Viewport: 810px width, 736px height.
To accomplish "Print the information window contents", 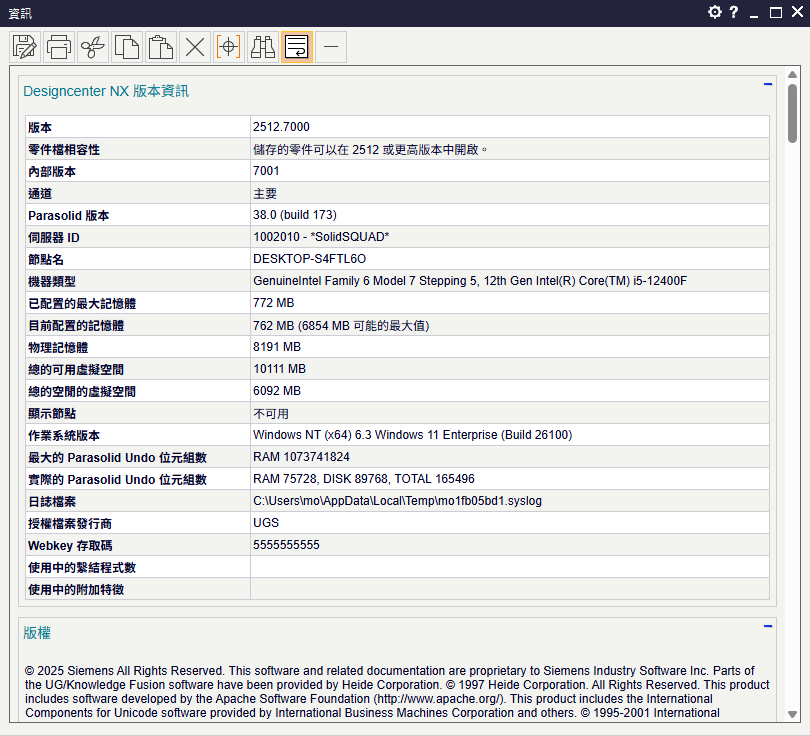I will point(59,47).
